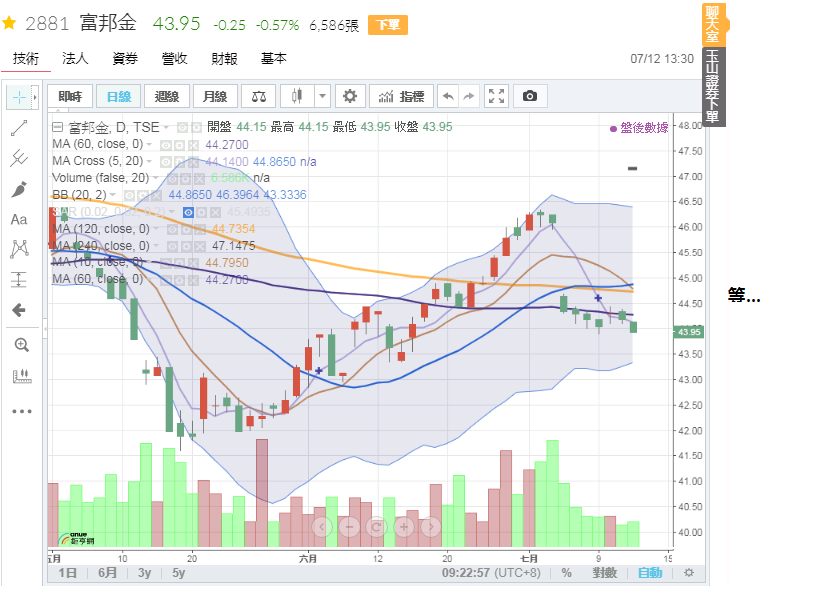Show the hidden SAR indicator
830x600 pixels.
188,213
